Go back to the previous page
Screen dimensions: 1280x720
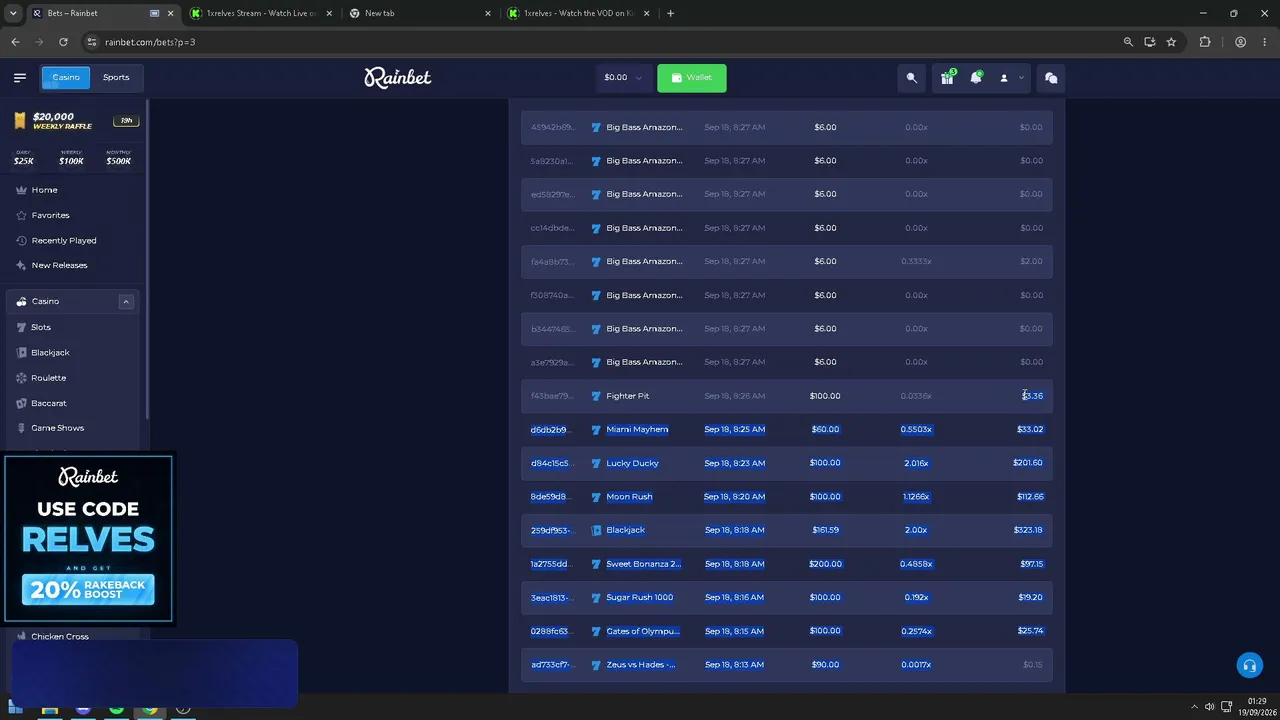15,42
